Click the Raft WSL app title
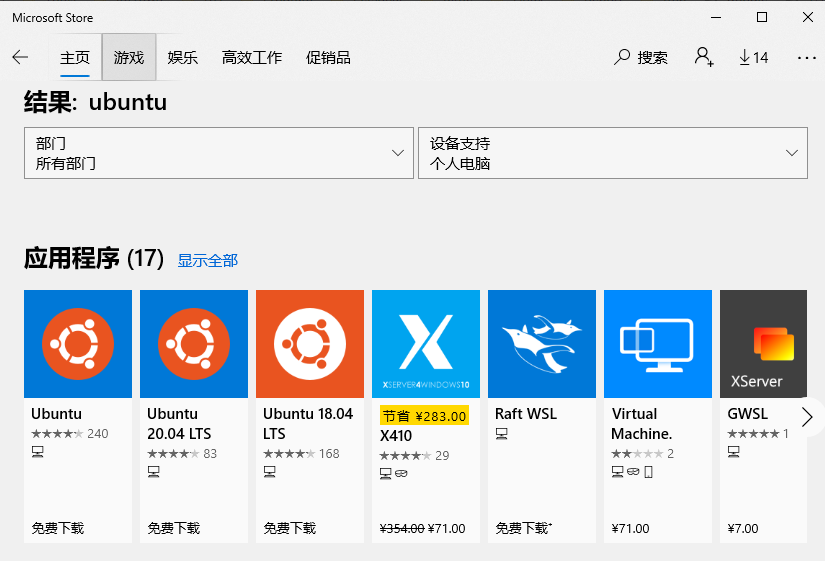 [526, 414]
